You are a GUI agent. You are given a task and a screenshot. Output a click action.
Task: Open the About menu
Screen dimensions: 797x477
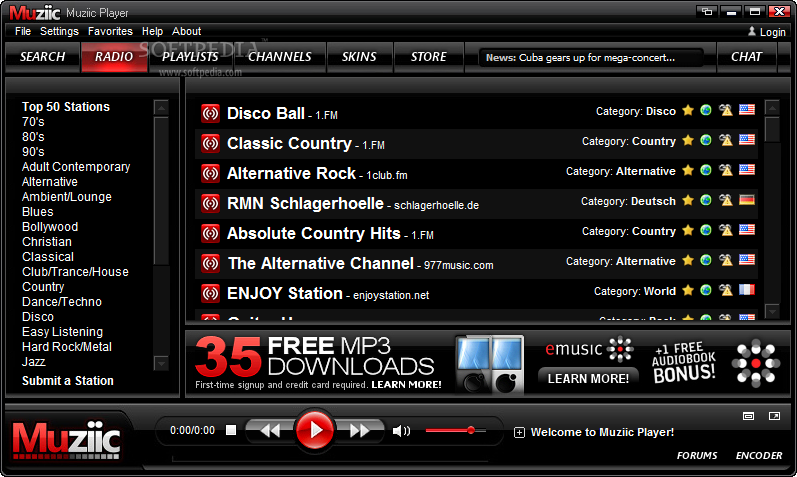[187, 32]
